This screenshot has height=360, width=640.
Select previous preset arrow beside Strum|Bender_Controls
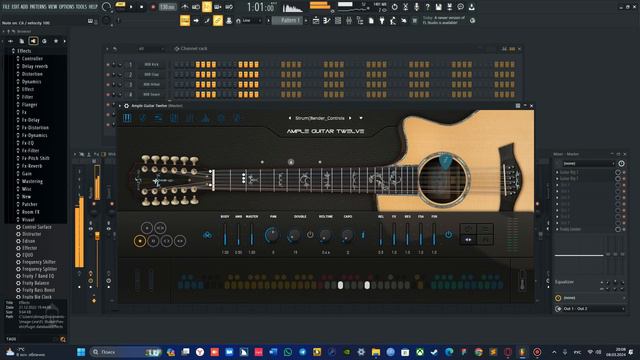coord(290,118)
